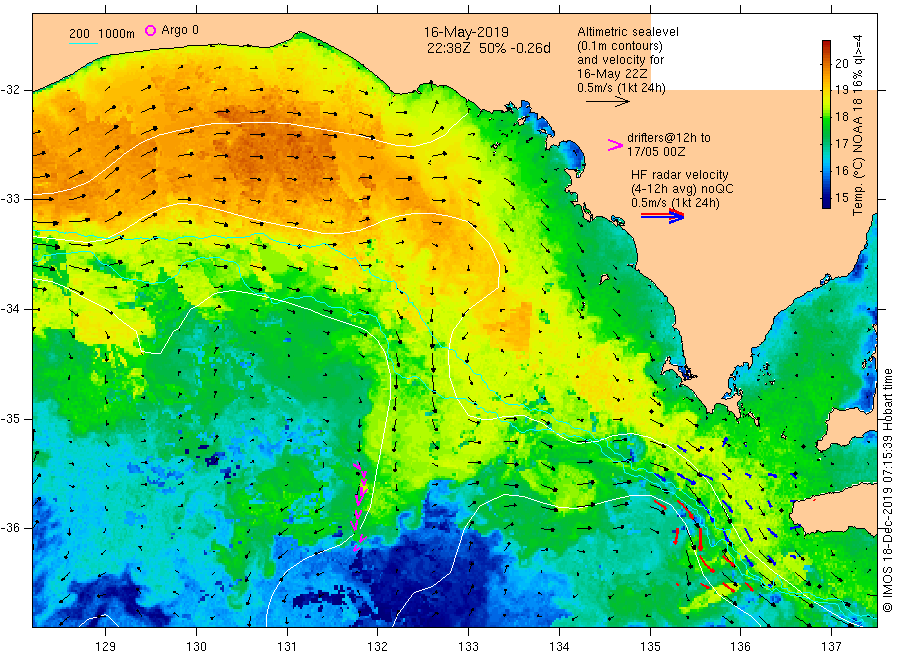The height and width of the screenshot is (660, 900).
Task: Click the latitude label '-35'
Action: pos(11,418)
